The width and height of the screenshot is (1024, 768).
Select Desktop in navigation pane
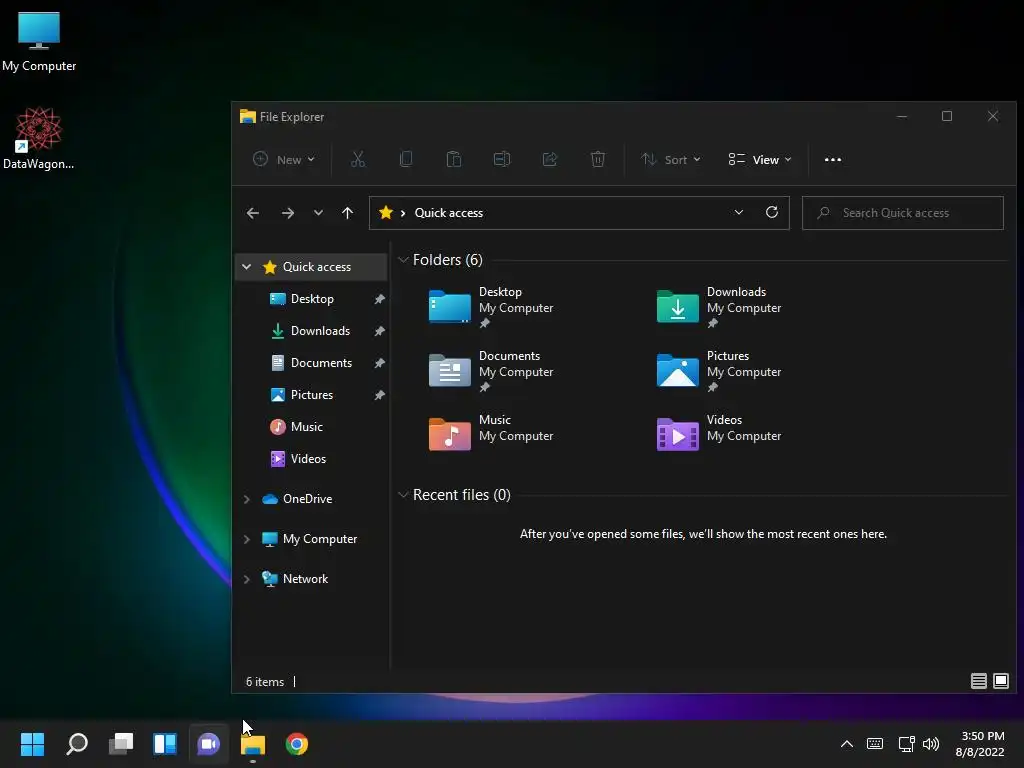coord(312,298)
